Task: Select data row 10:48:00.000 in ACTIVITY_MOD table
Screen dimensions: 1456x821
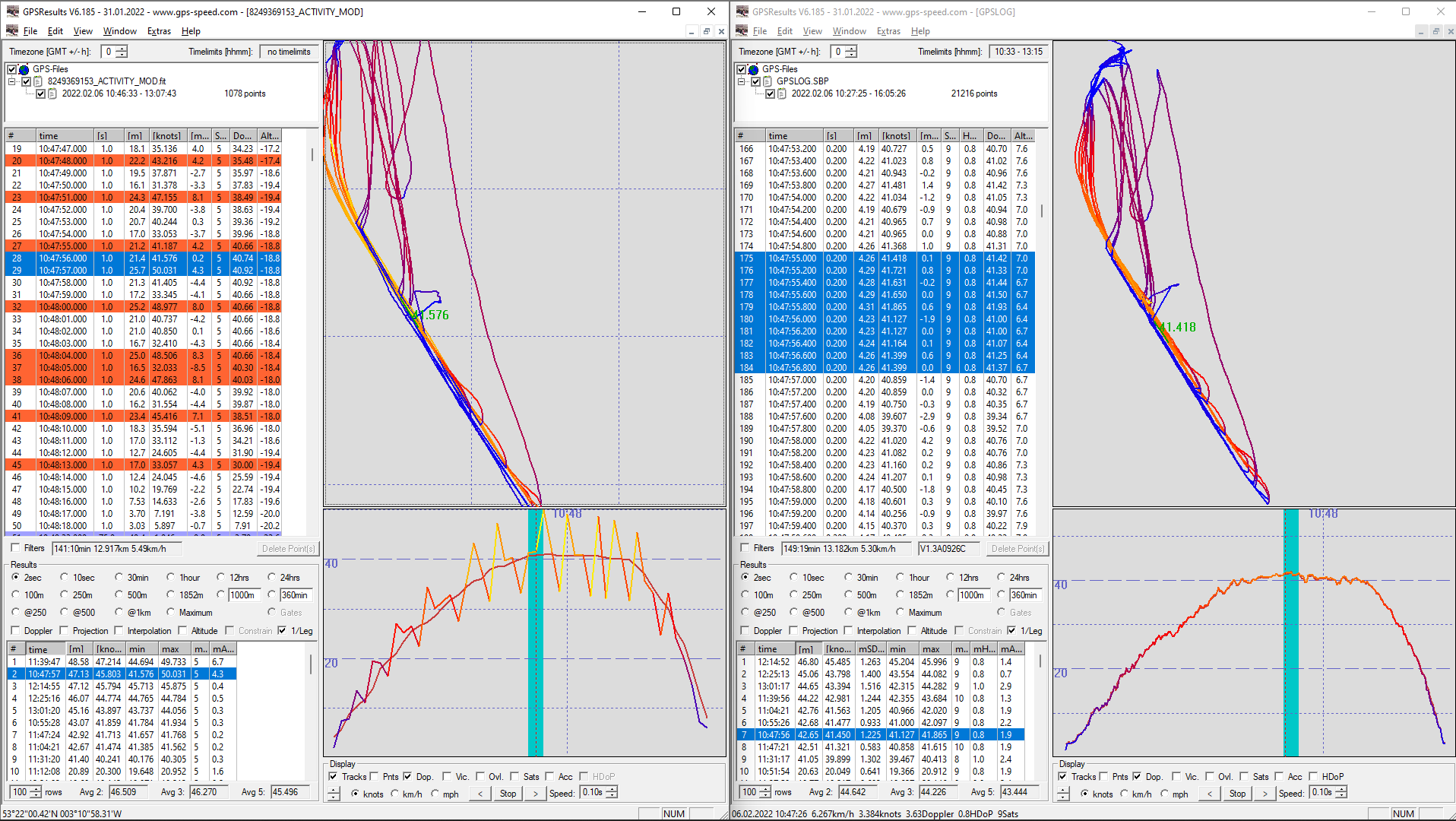Action: (144, 307)
